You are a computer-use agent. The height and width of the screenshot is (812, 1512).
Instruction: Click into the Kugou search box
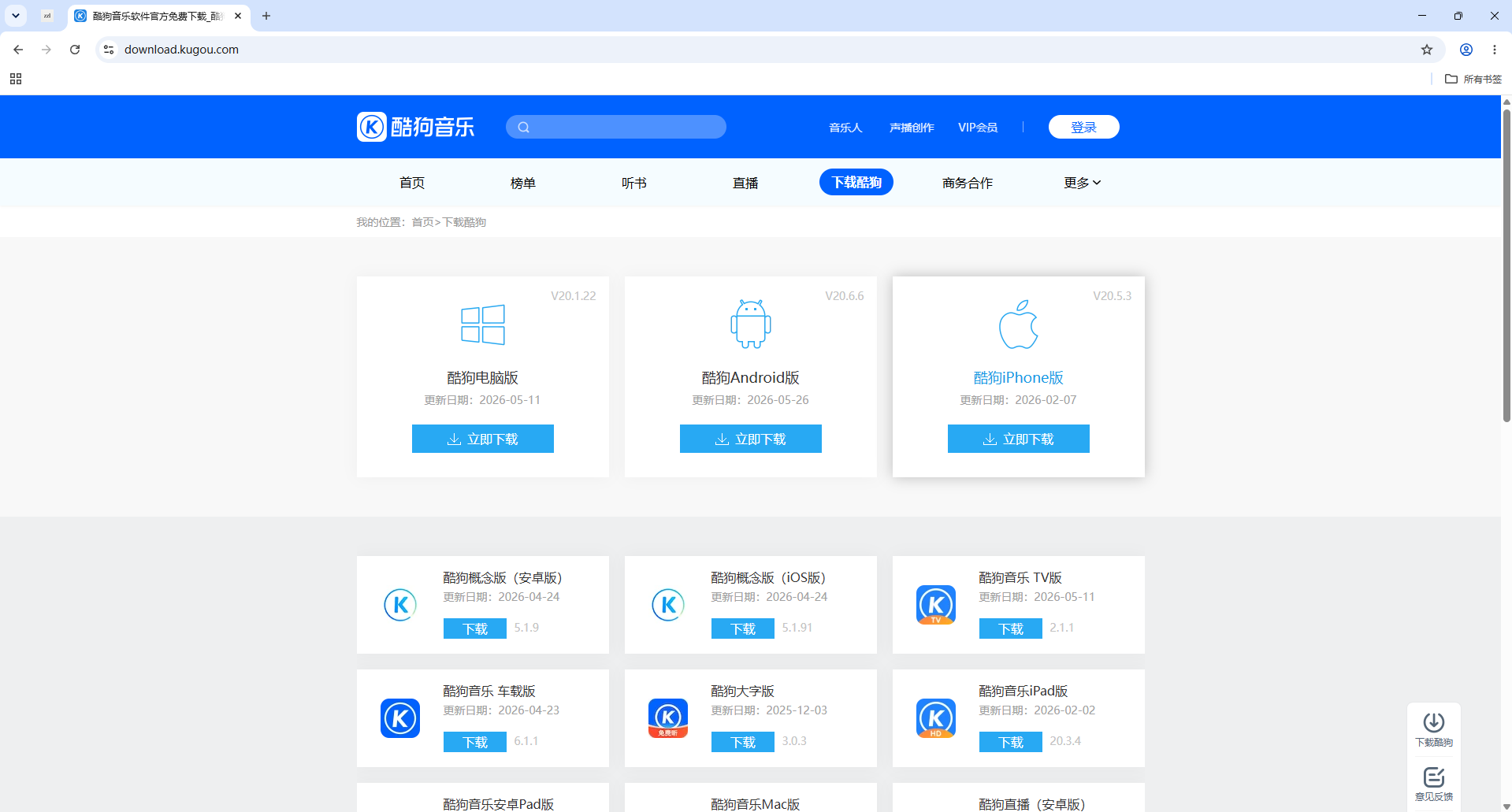coord(616,127)
